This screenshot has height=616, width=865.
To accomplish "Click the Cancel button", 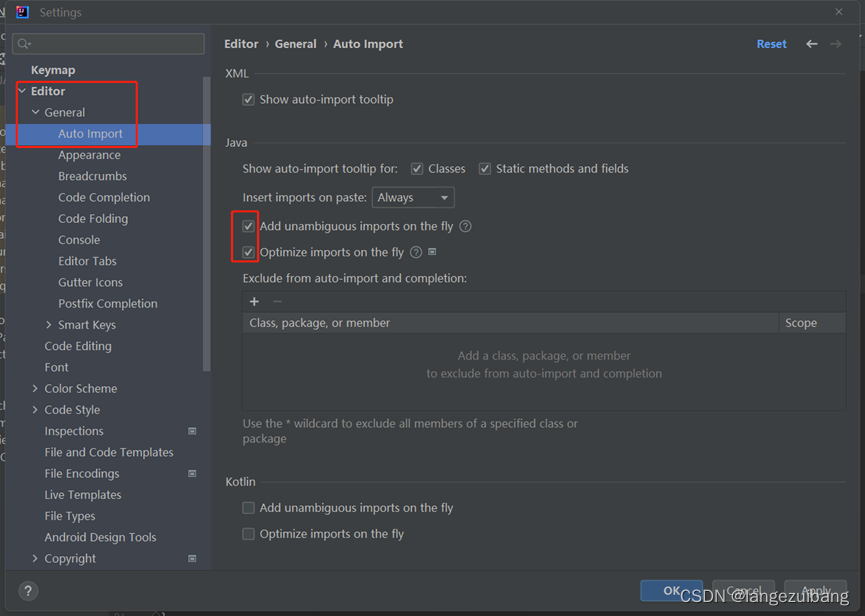I will point(743,591).
